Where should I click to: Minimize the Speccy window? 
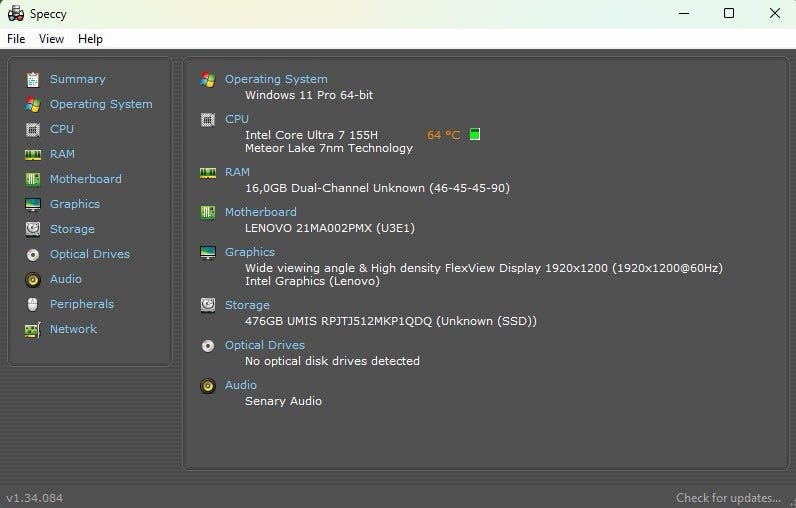click(x=684, y=13)
